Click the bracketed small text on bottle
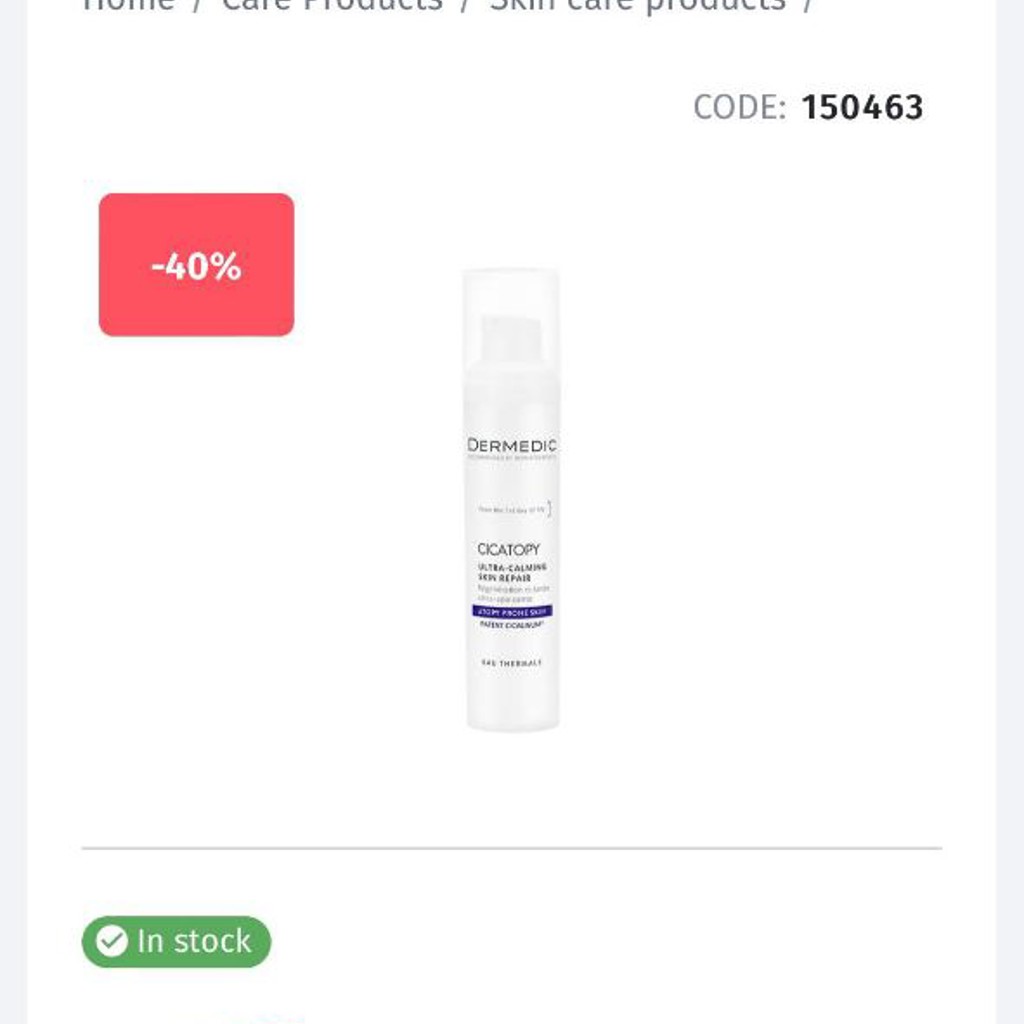 514,510
